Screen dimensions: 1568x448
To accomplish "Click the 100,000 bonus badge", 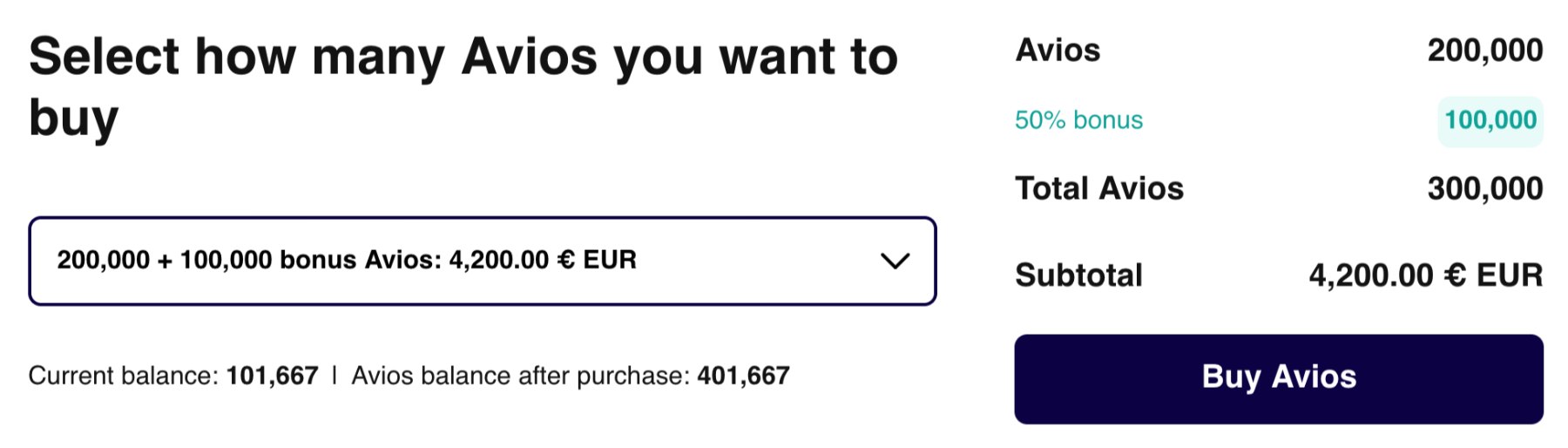I will tap(1490, 120).
